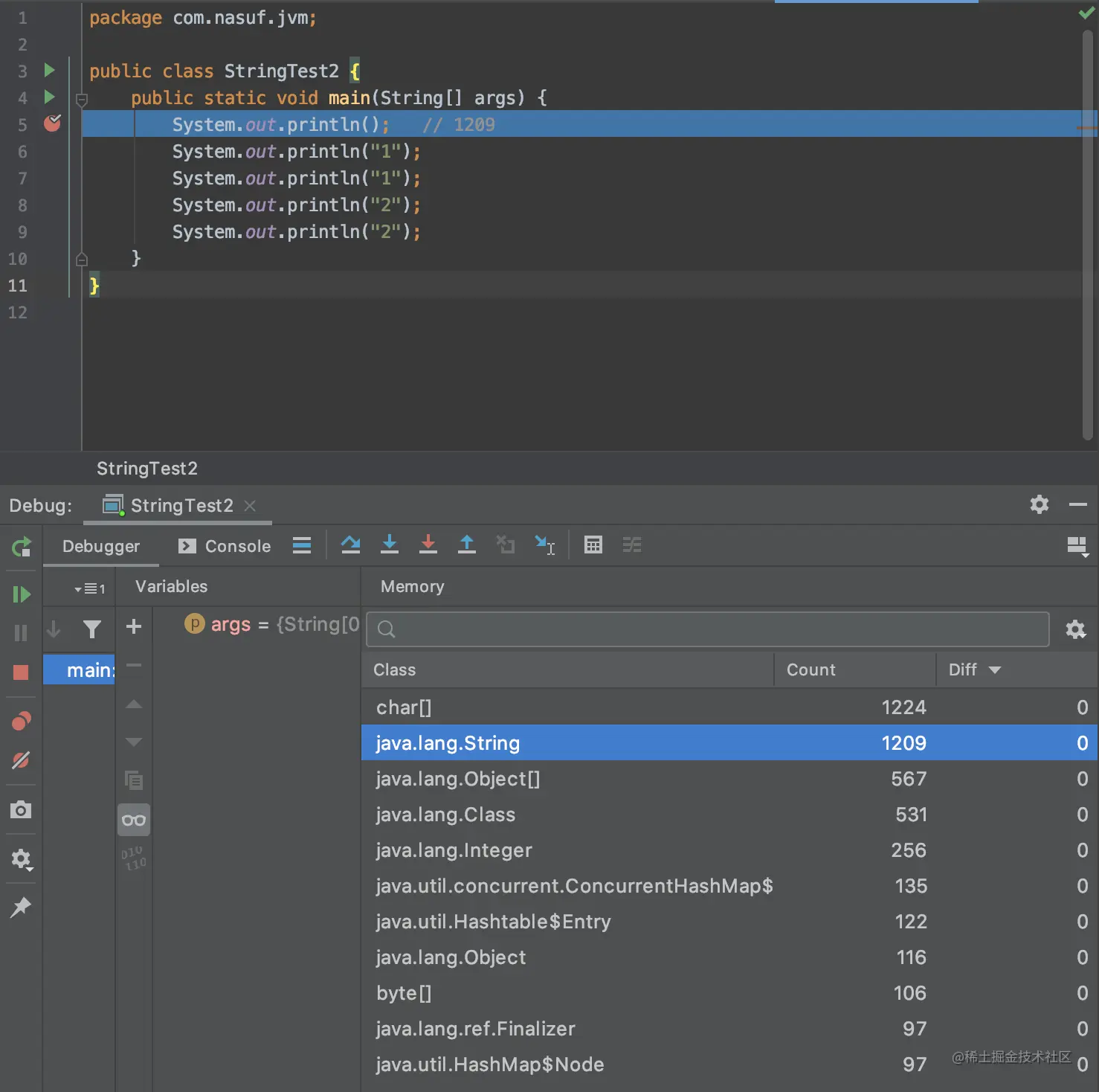Viewport: 1099px width, 1092px height.
Task: Duplicate the watch with copy icon
Action: pyautogui.click(x=134, y=780)
